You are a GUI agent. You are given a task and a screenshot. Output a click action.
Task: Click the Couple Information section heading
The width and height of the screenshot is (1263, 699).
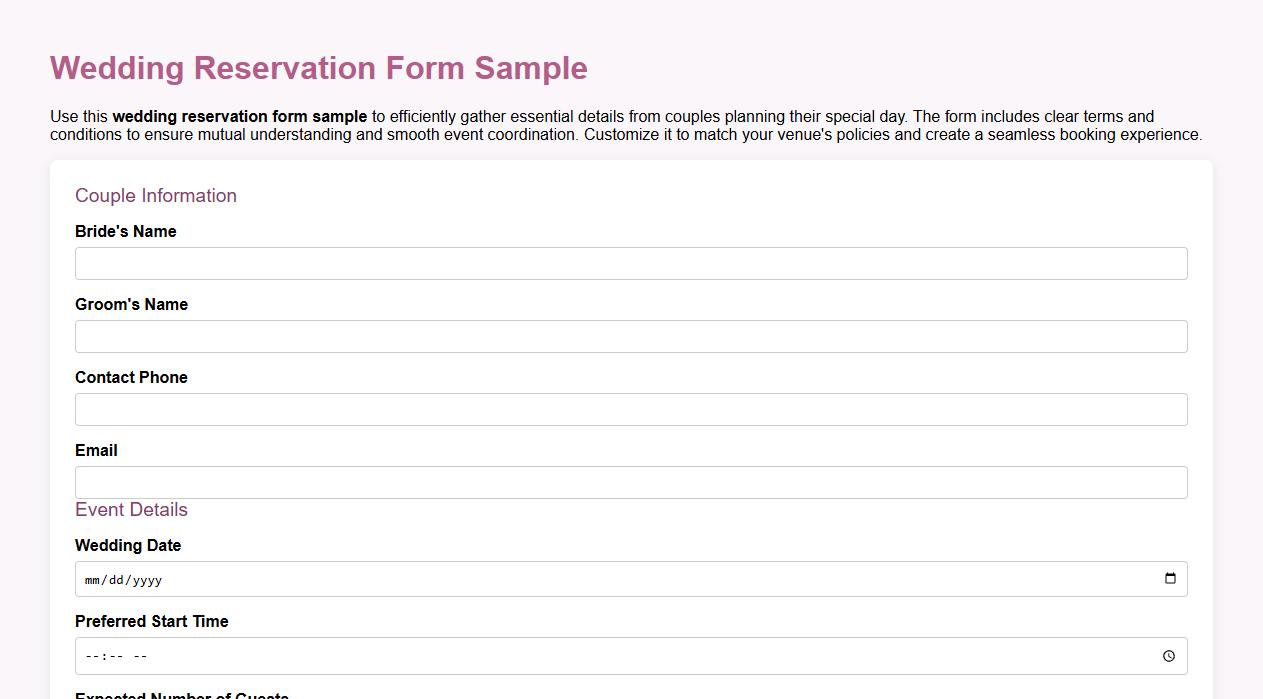click(156, 196)
